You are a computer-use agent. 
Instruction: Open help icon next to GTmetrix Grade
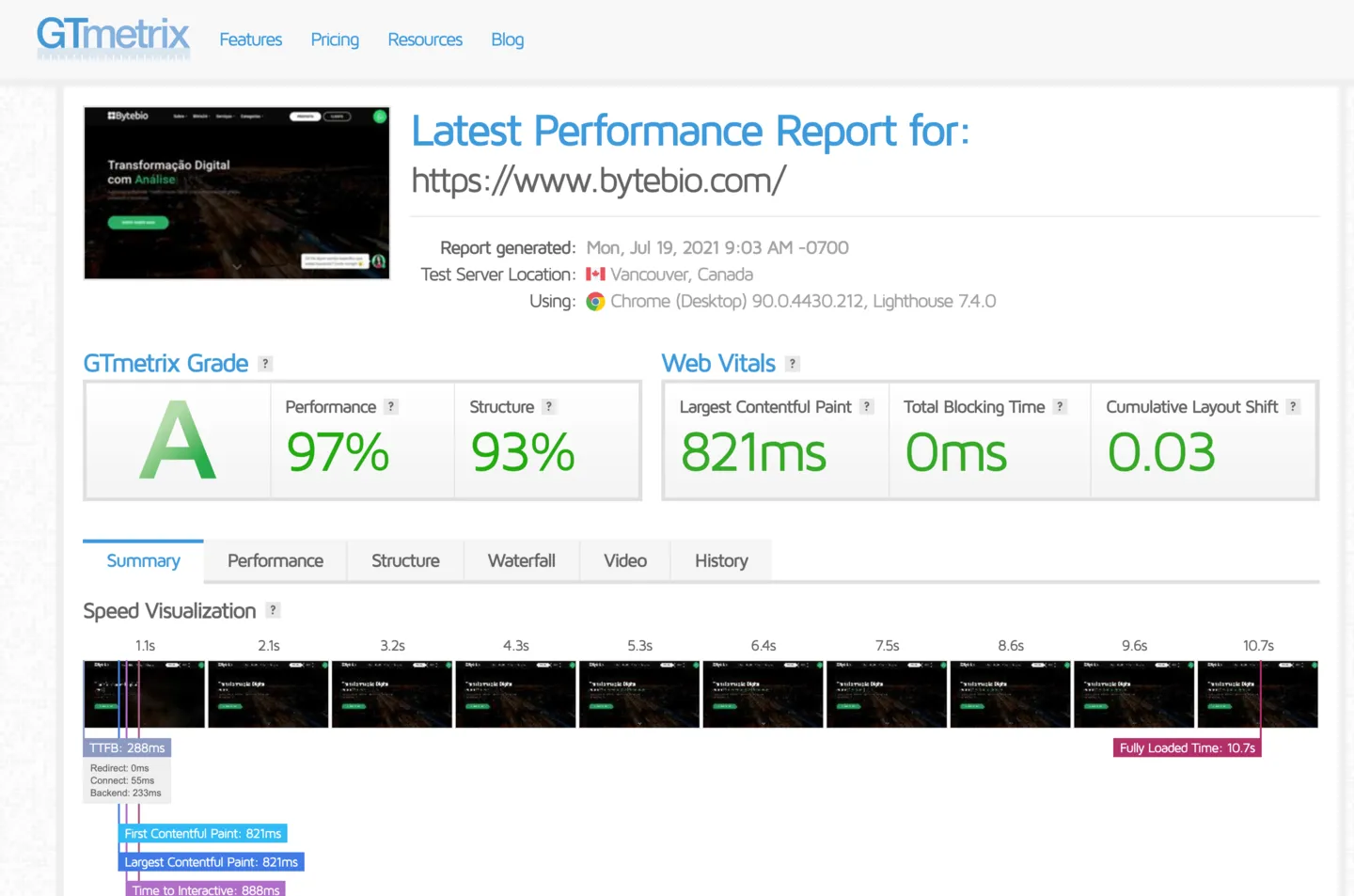265,364
